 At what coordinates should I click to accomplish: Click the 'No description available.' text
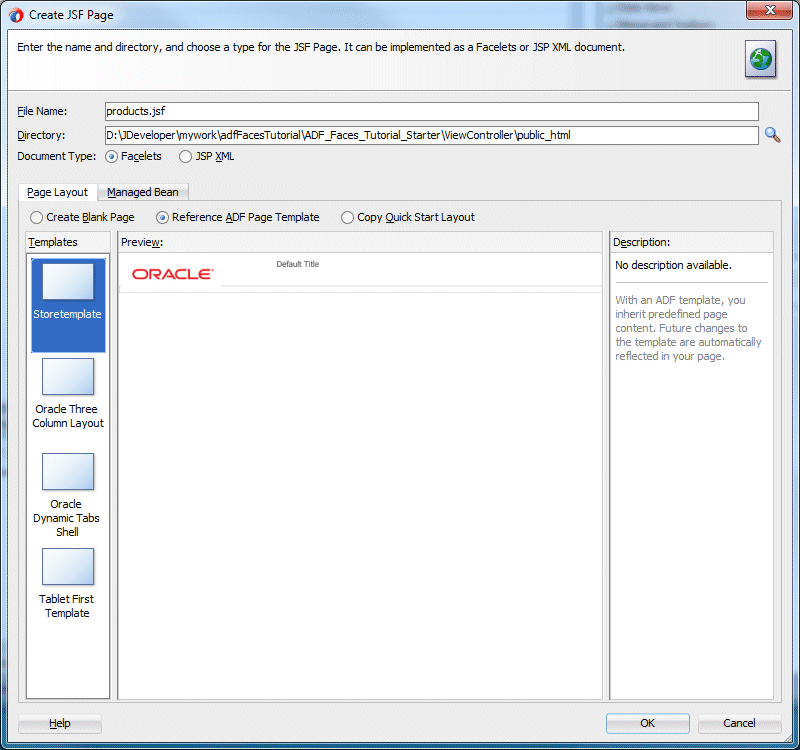click(x=673, y=265)
